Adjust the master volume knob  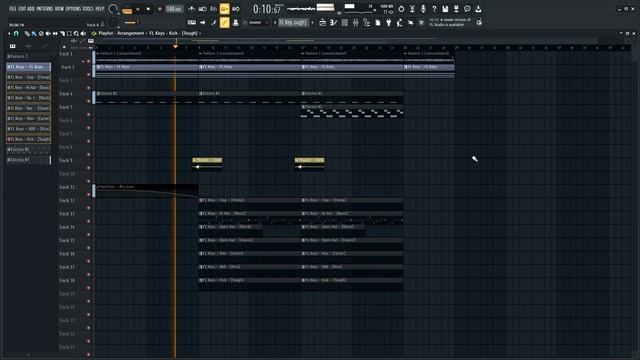113,9
